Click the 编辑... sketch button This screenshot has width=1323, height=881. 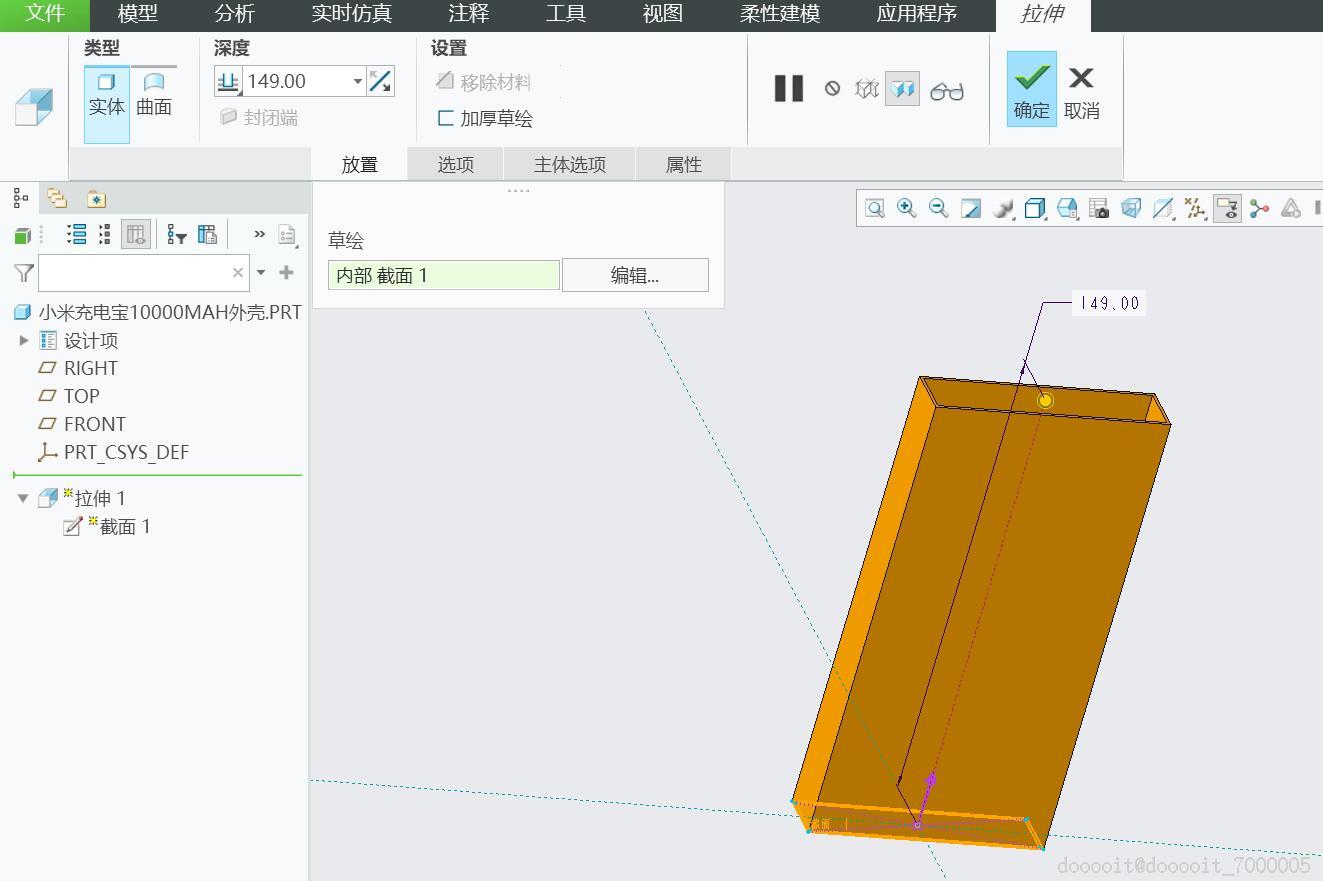tap(635, 275)
